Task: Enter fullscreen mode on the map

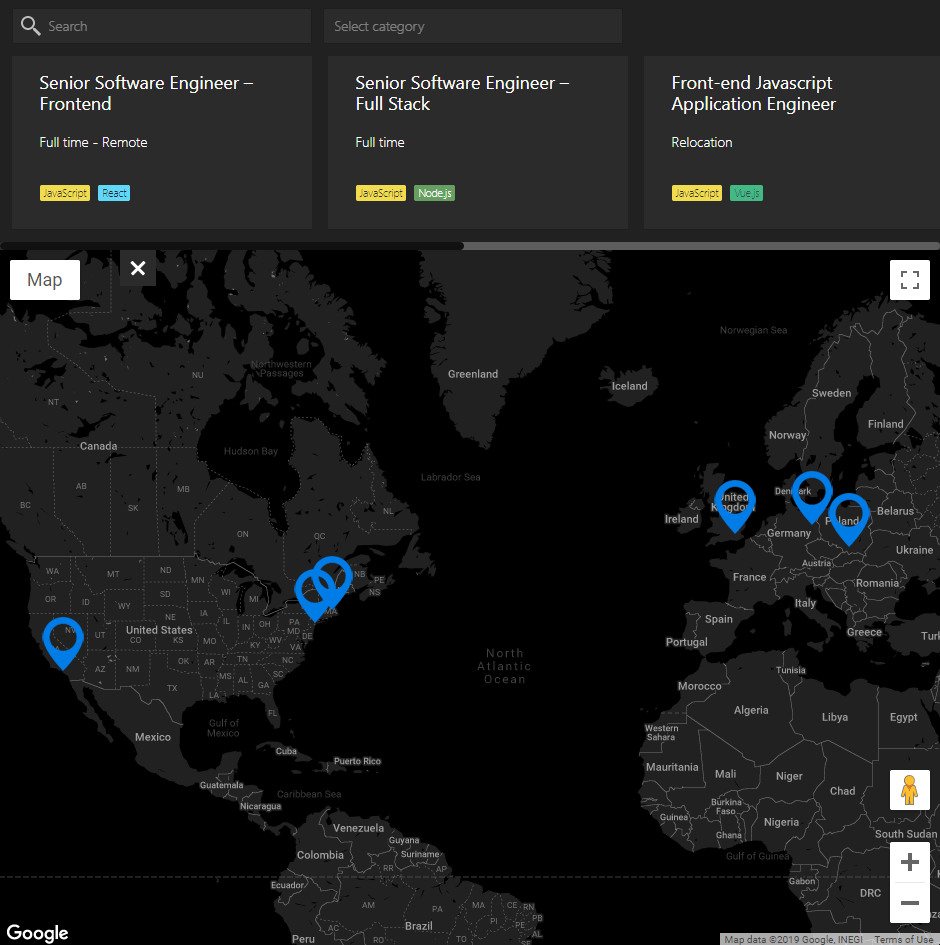Action: click(909, 280)
